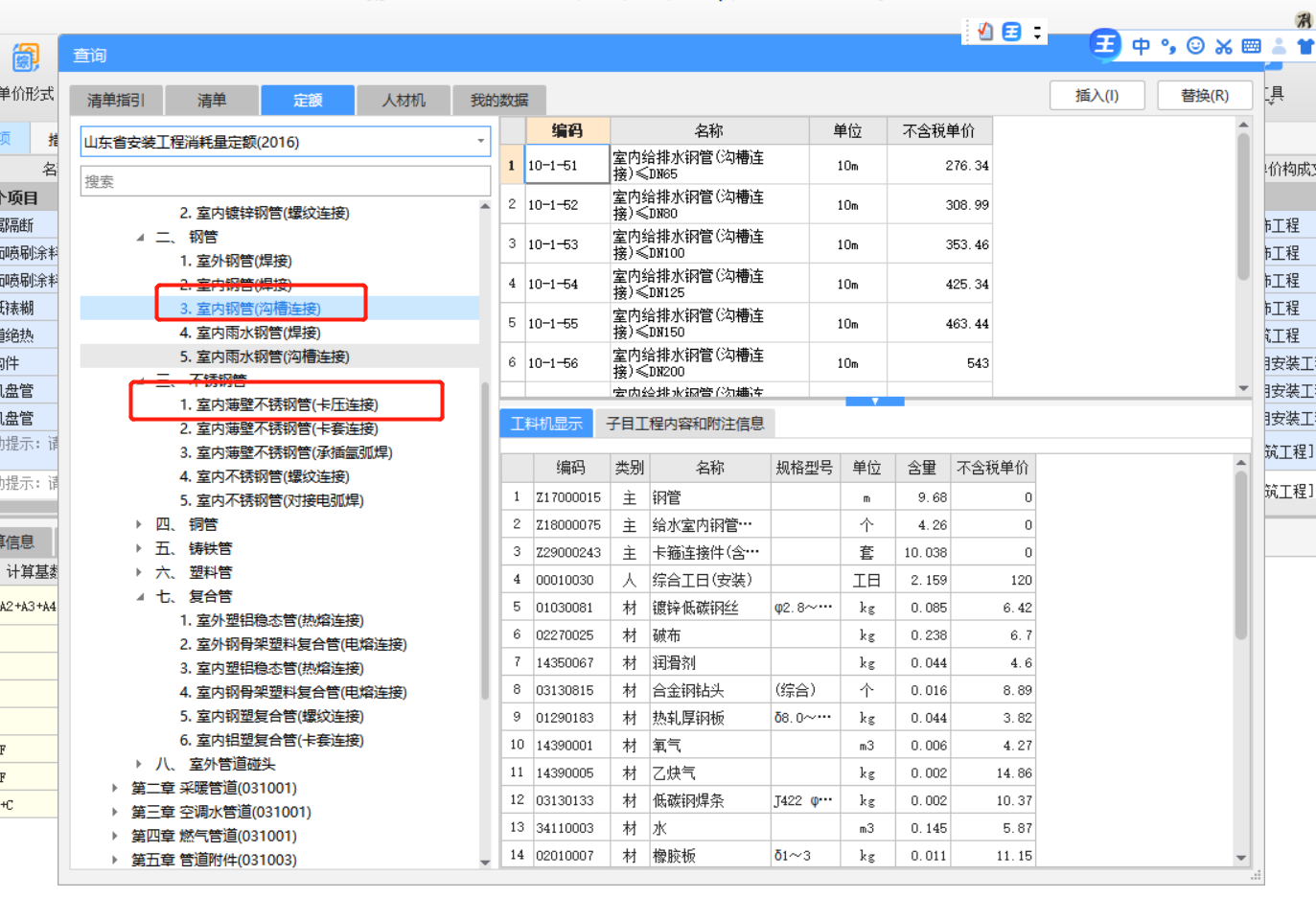1316x921 pixels.
Task: Expand the 四、铜管 tree node
Action: (x=140, y=524)
